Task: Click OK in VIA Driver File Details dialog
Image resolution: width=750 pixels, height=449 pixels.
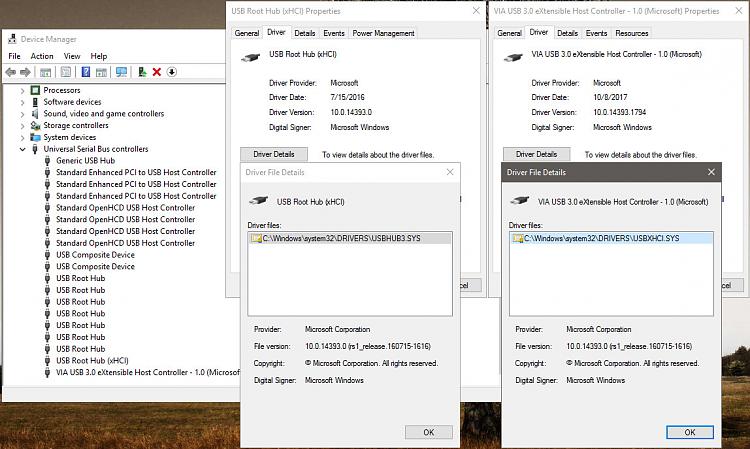Action: (x=690, y=432)
